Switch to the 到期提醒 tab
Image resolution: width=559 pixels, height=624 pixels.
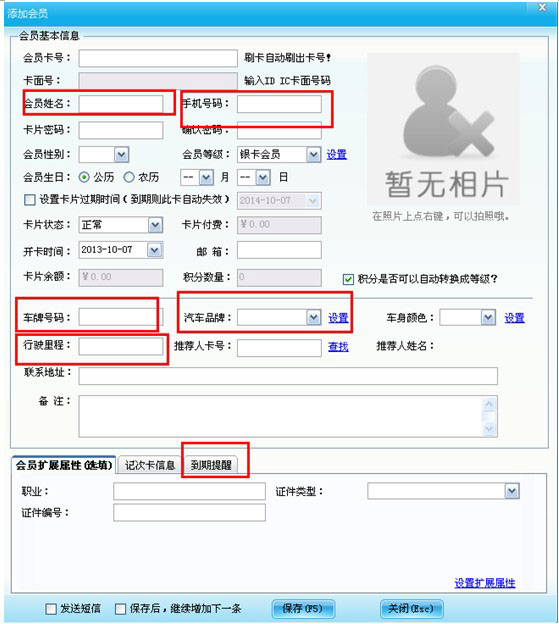211,465
